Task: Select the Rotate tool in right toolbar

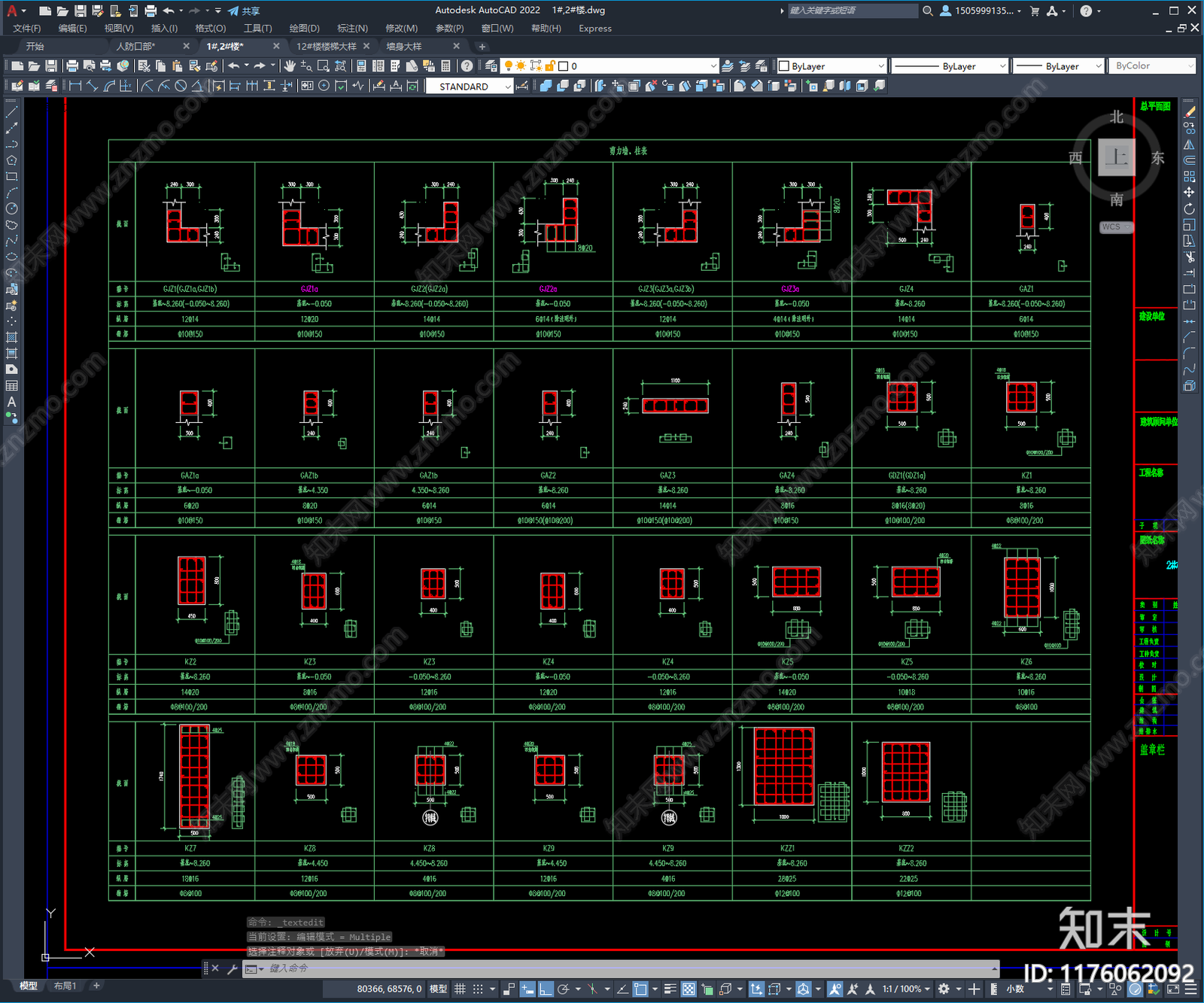Action: click(x=1190, y=208)
